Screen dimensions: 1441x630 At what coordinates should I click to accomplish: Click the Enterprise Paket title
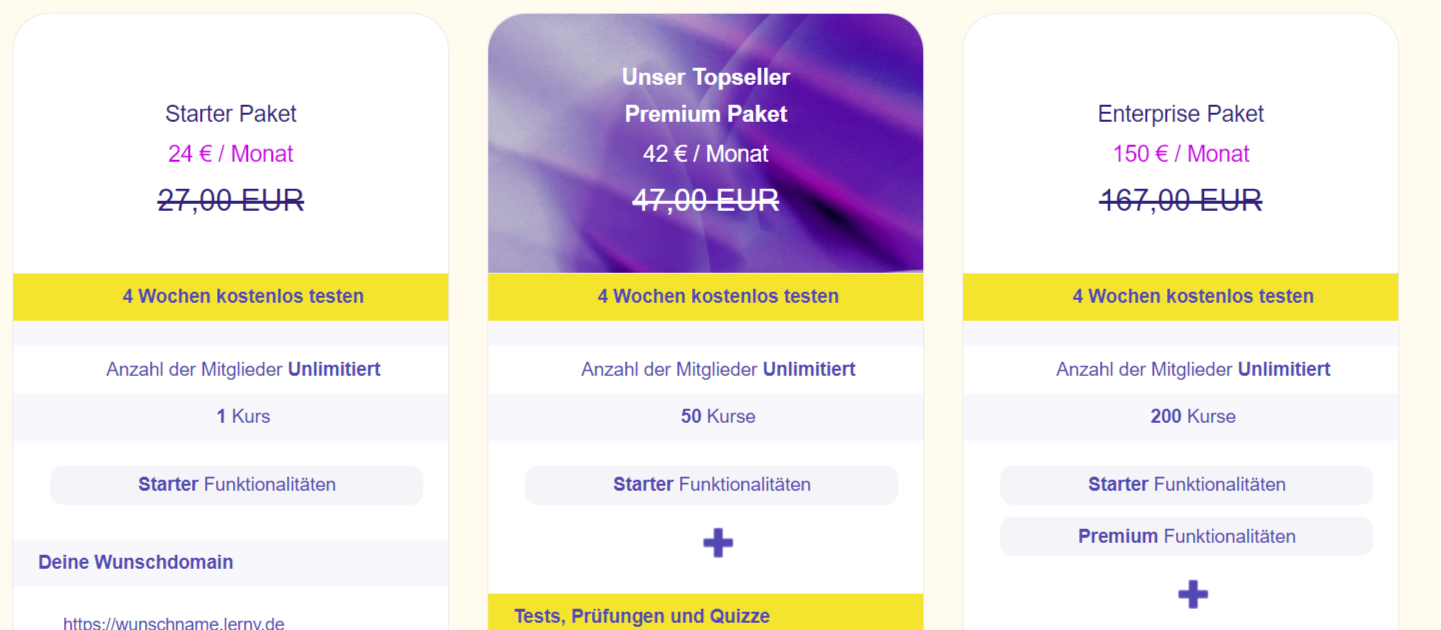(x=1181, y=114)
